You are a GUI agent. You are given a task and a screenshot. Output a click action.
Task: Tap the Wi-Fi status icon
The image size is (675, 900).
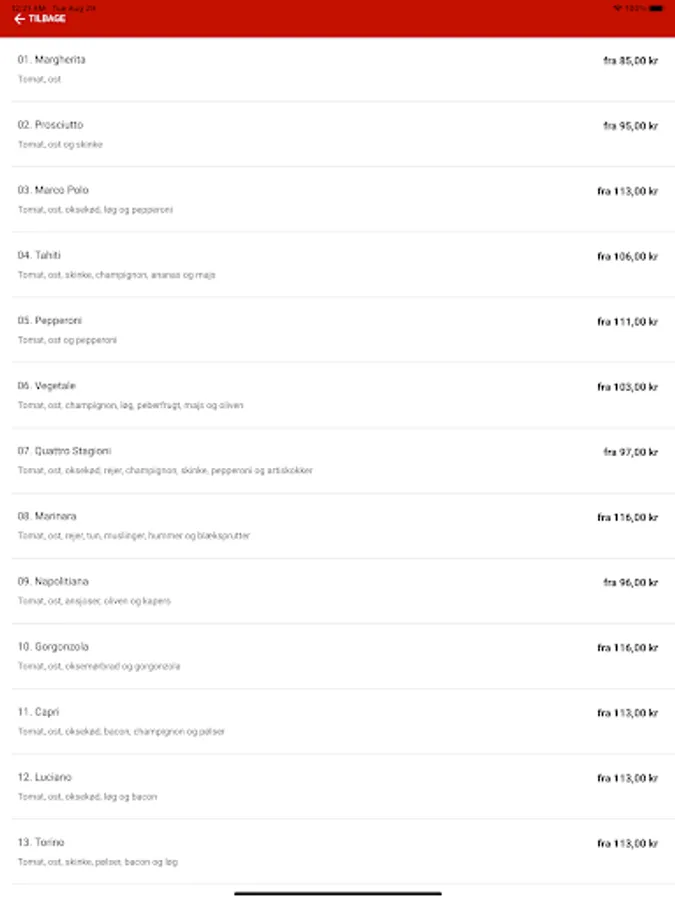[617, 8]
